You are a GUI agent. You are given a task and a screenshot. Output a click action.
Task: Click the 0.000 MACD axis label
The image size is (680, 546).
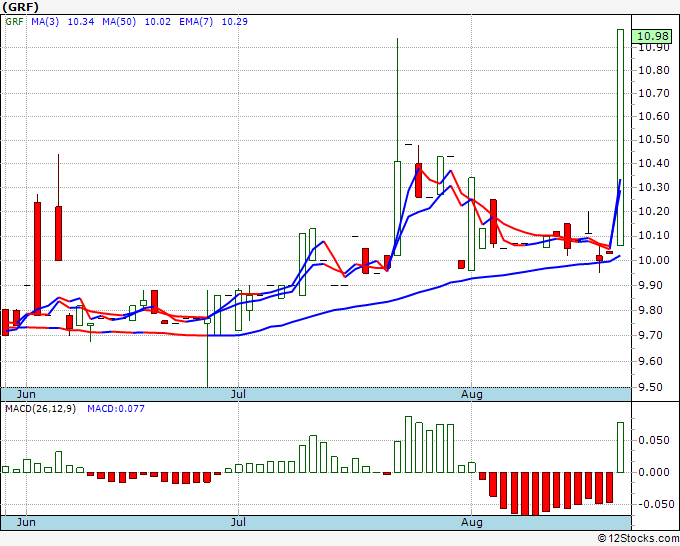pos(654,472)
